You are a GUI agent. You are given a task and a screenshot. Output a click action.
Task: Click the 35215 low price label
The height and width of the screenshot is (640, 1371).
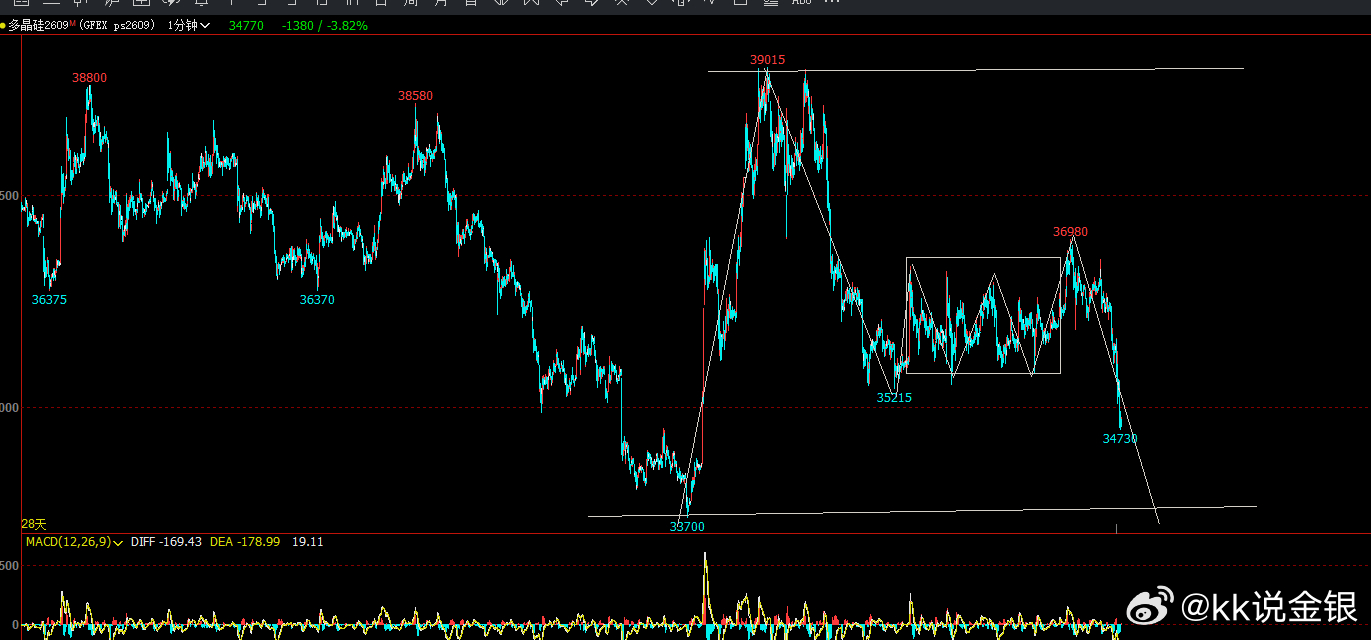pos(894,398)
